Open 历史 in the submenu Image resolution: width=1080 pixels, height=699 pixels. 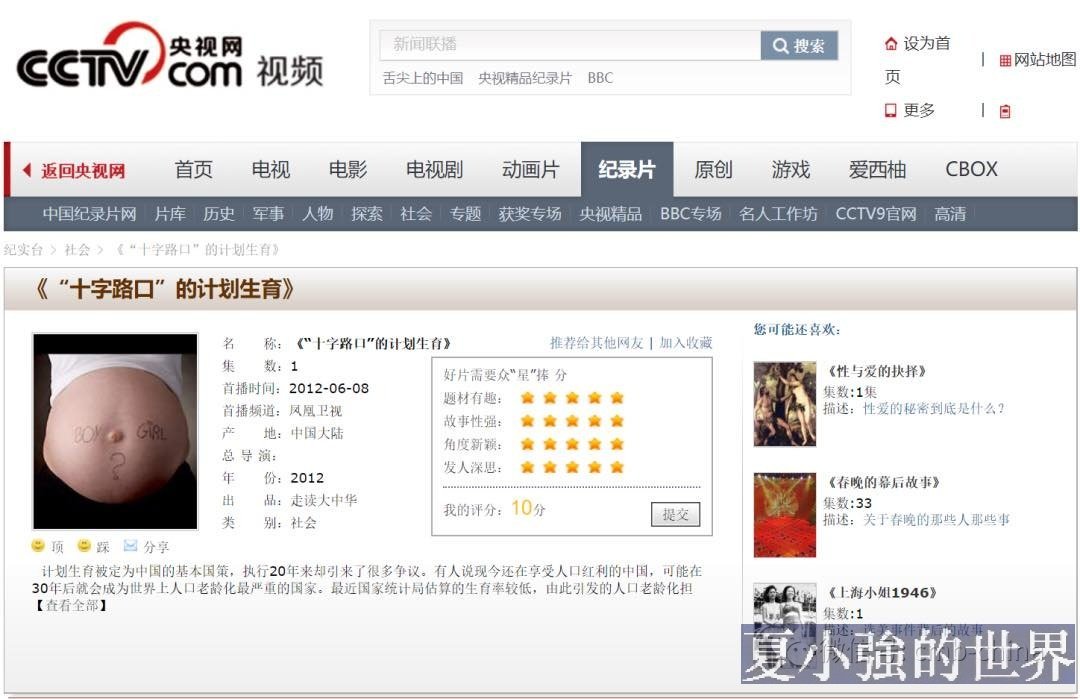tap(219, 214)
